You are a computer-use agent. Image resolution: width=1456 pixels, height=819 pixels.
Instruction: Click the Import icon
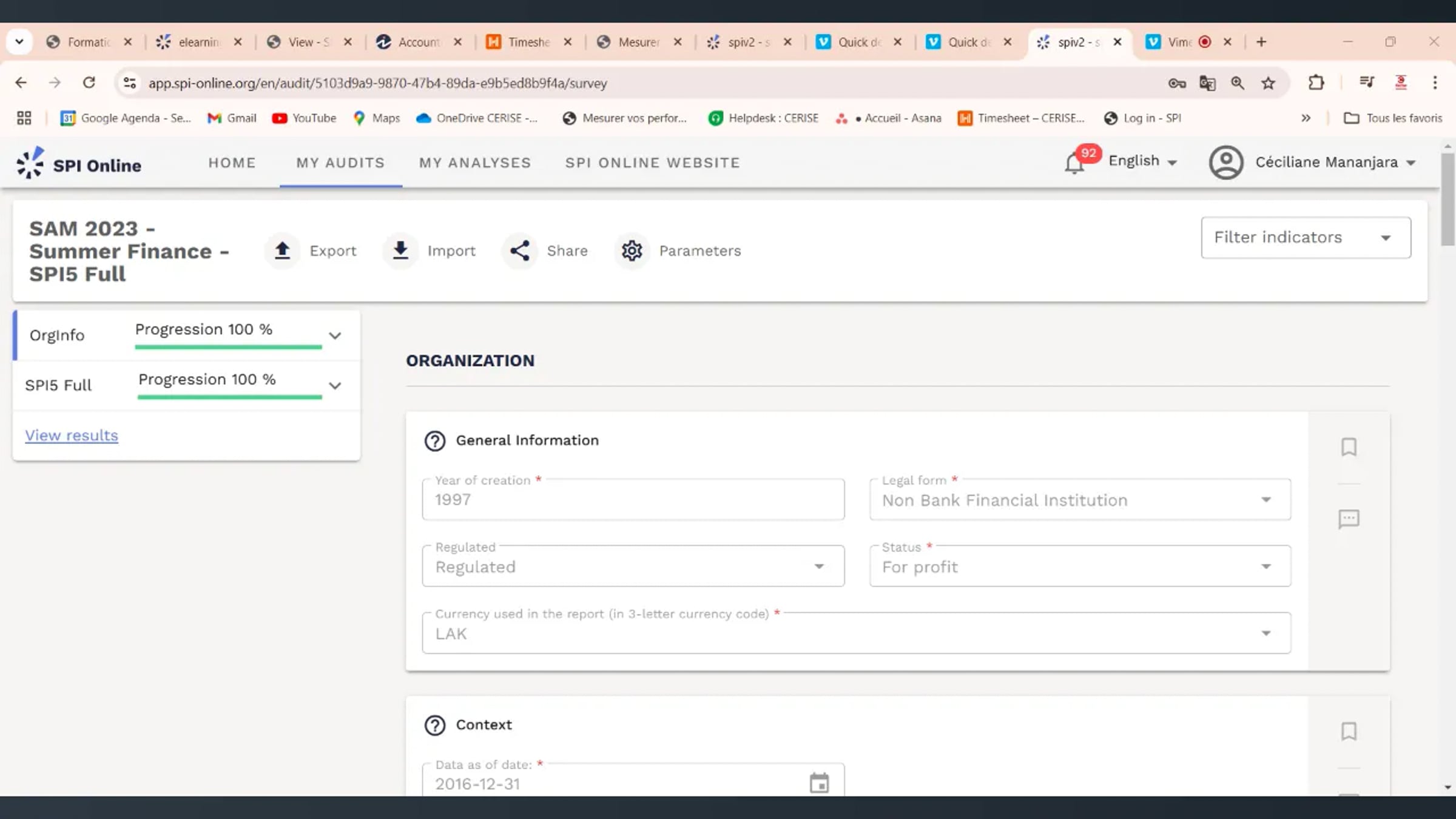point(400,251)
